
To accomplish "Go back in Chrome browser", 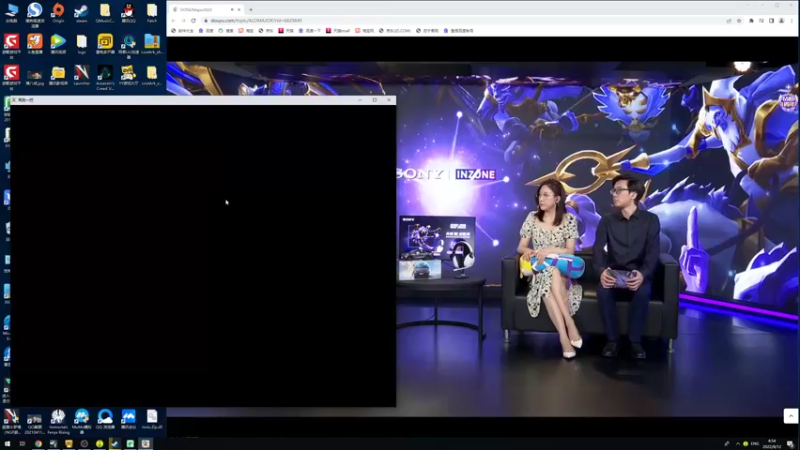I will [x=173, y=21].
